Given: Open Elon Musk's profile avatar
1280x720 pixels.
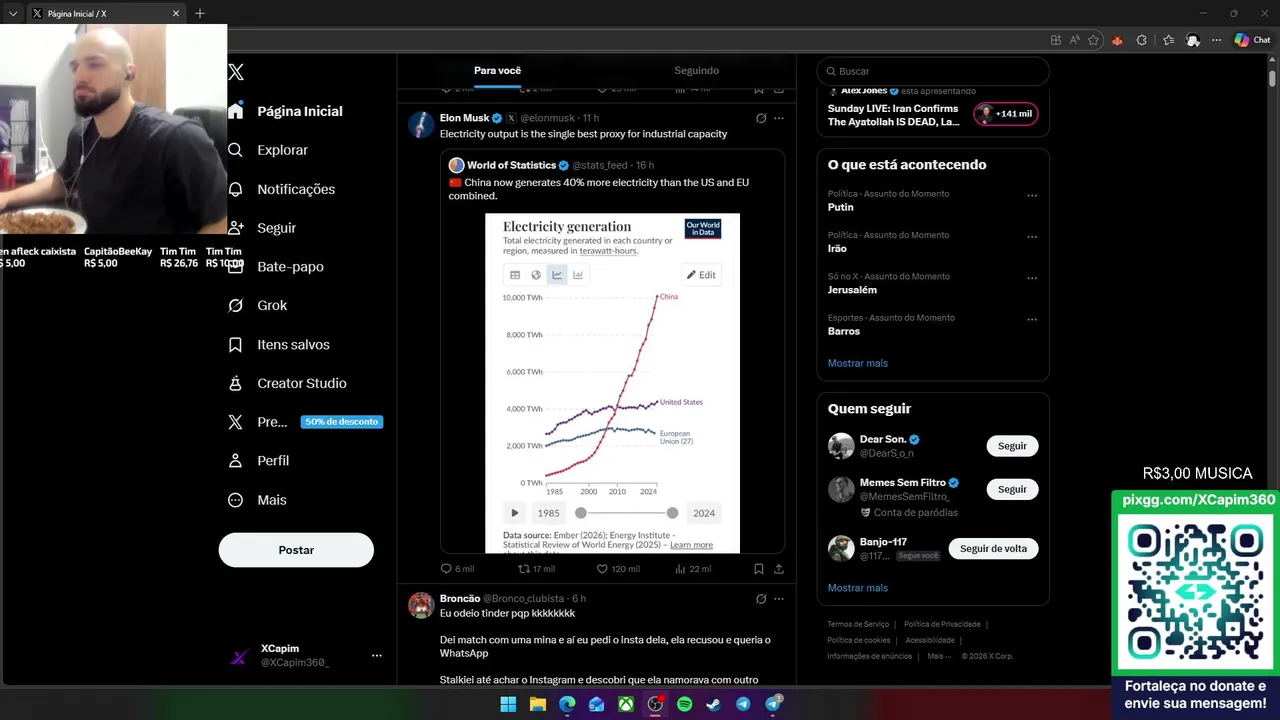Looking at the screenshot, I should click(421, 125).
